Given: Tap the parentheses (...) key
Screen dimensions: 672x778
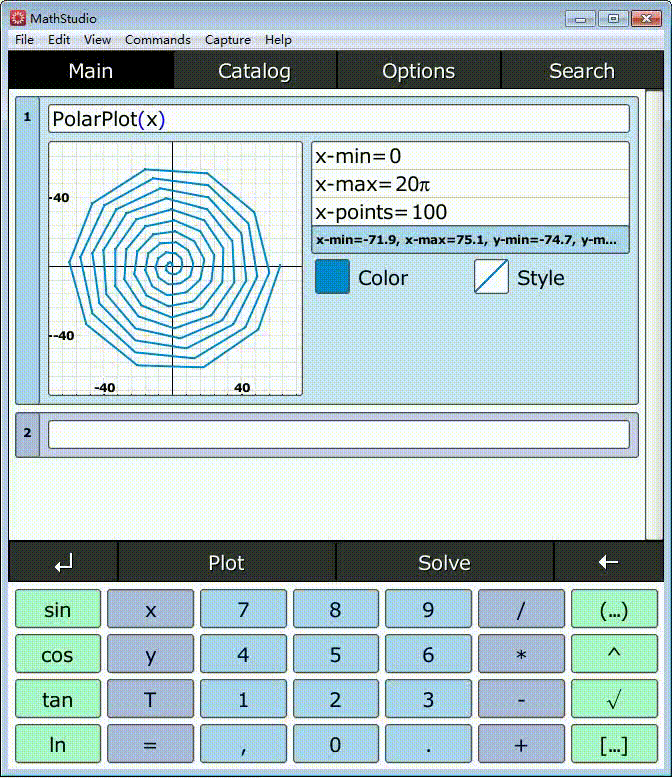Looking at the screenshot, I should click(x=614, y=609).
